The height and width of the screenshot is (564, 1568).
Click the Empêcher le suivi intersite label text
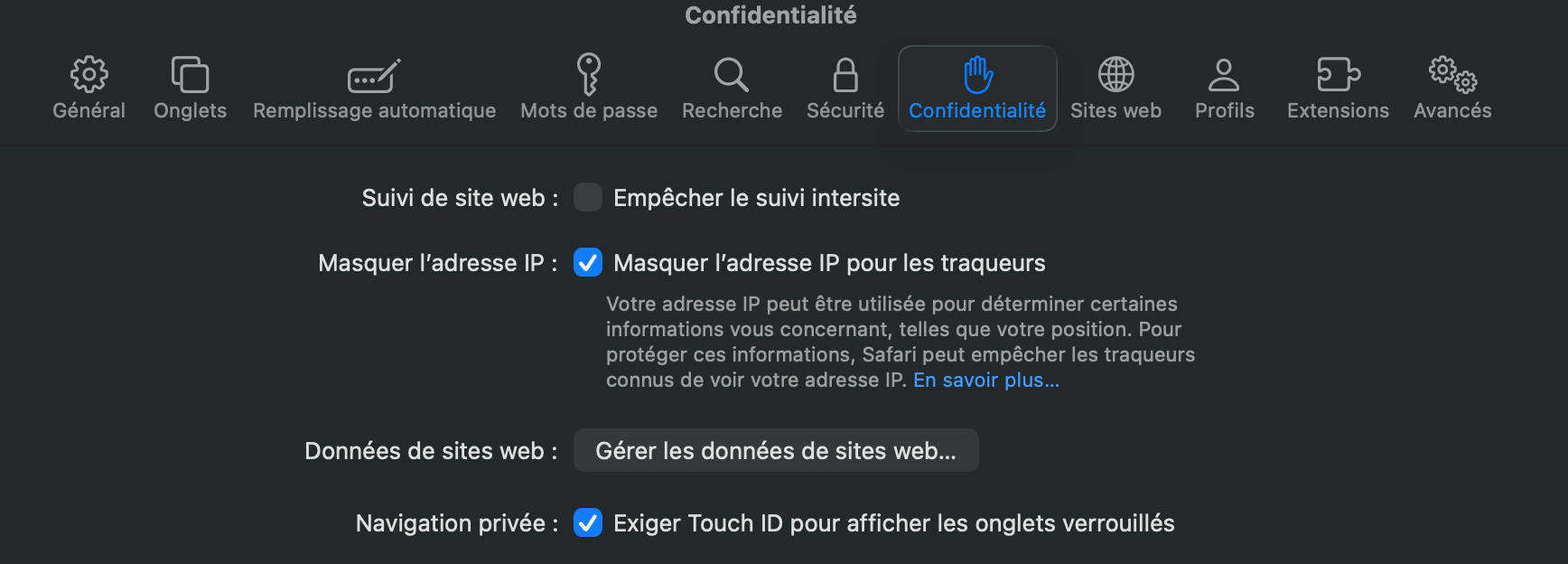tap(756, 197)
